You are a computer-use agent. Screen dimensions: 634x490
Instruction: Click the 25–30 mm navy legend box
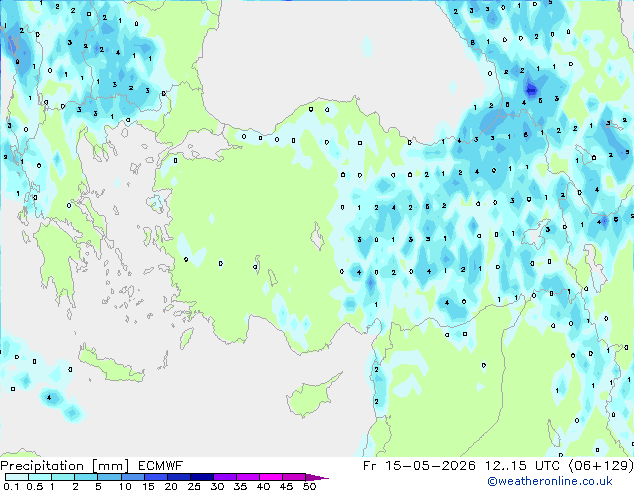(202, 477)
